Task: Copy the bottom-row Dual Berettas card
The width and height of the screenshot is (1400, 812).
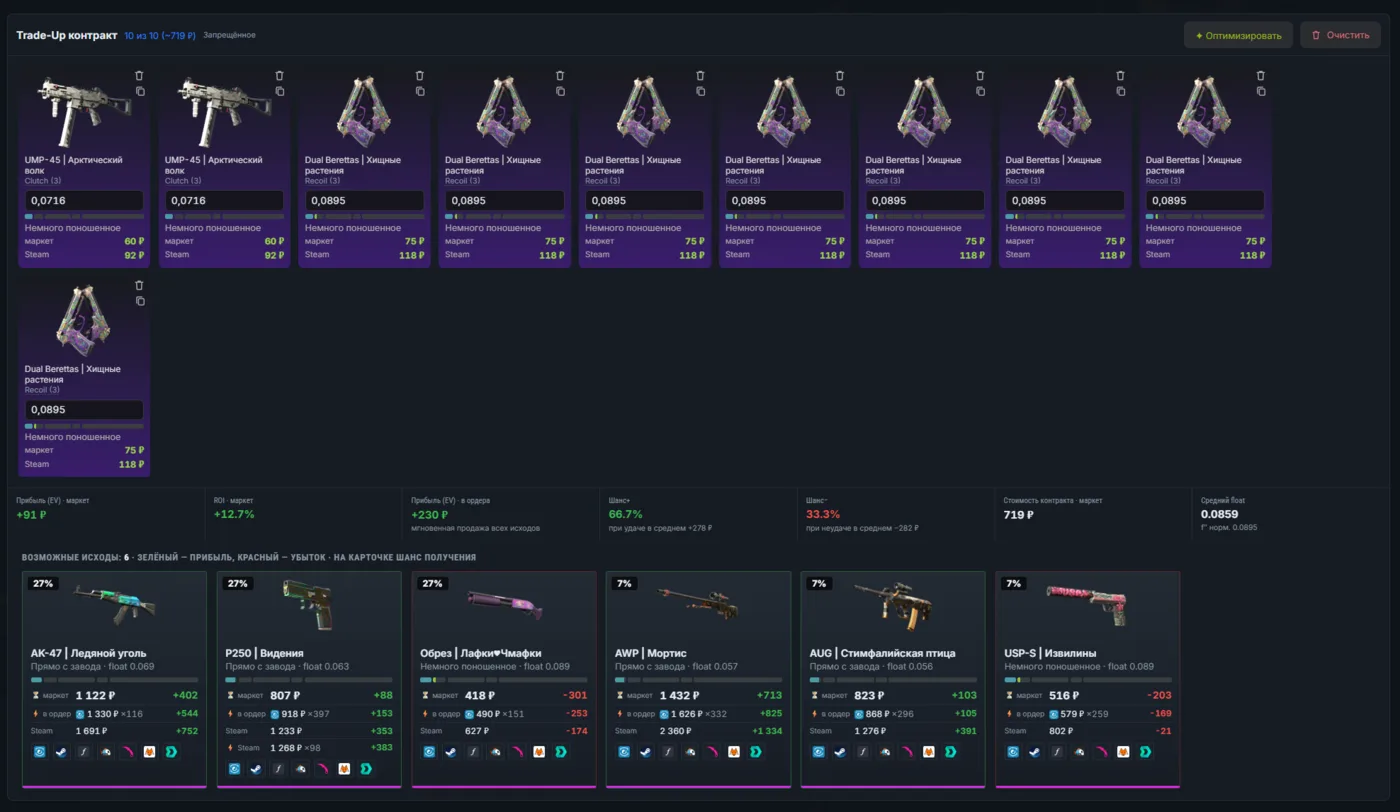Action: pos(140,301)
